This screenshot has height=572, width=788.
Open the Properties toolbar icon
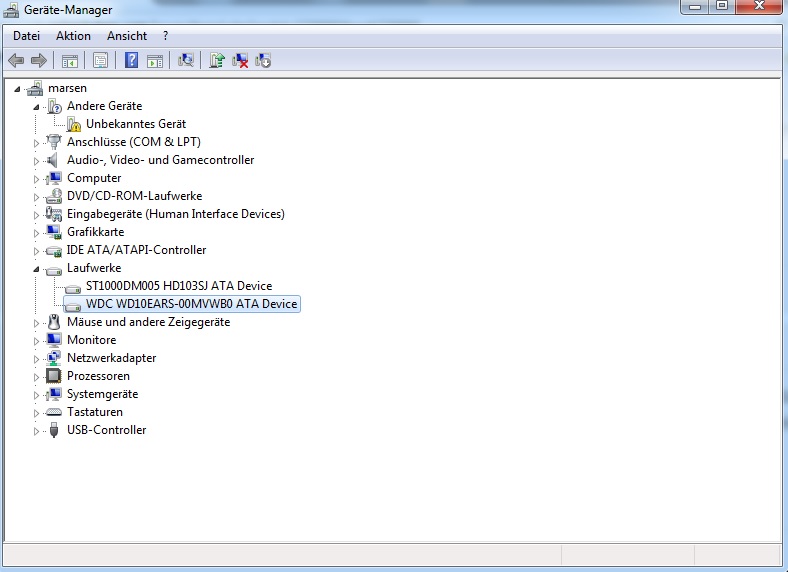pyautogui.click(x=100, y=61)
